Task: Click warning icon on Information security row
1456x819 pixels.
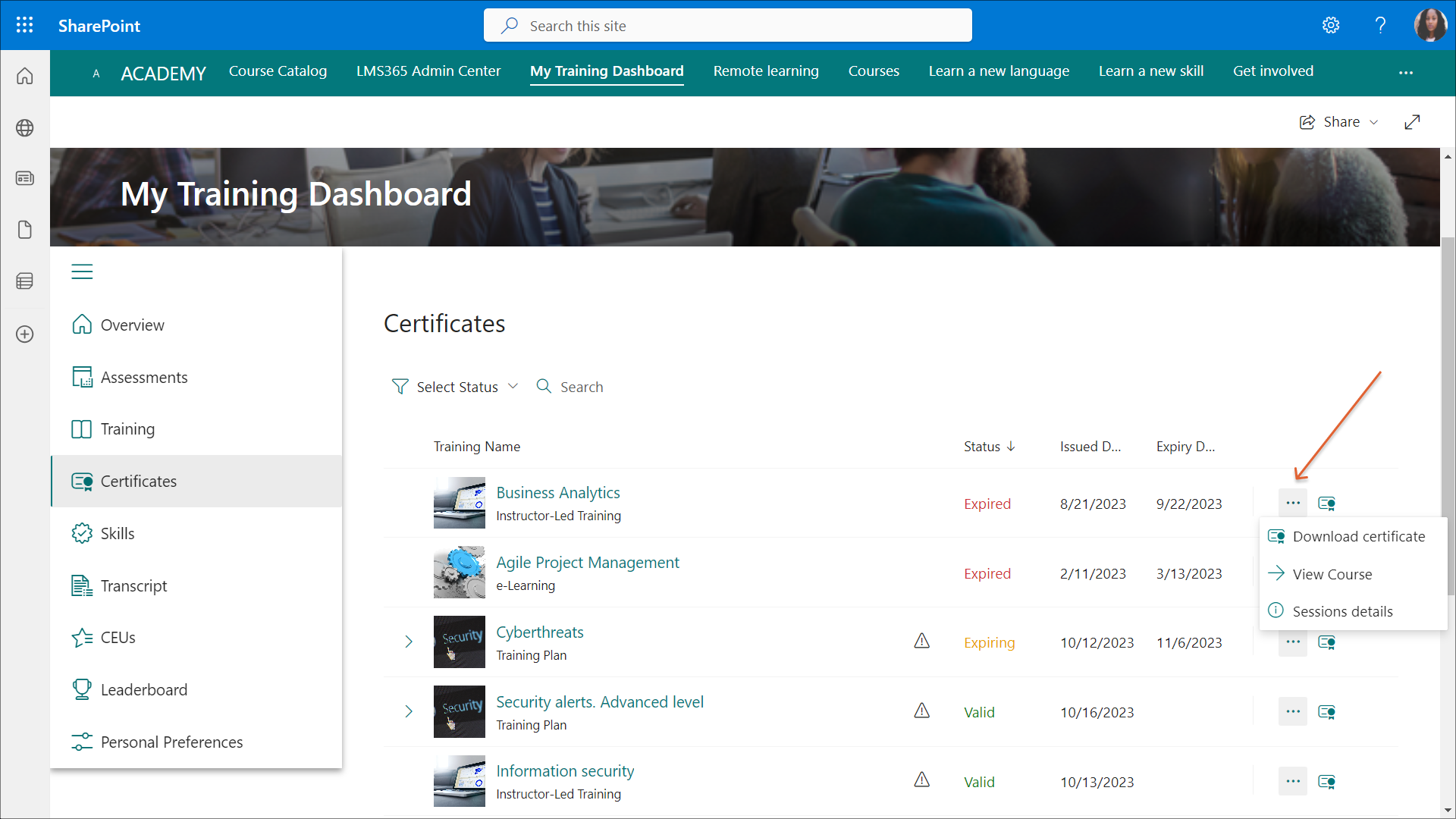Action: [x=921, y=780]
